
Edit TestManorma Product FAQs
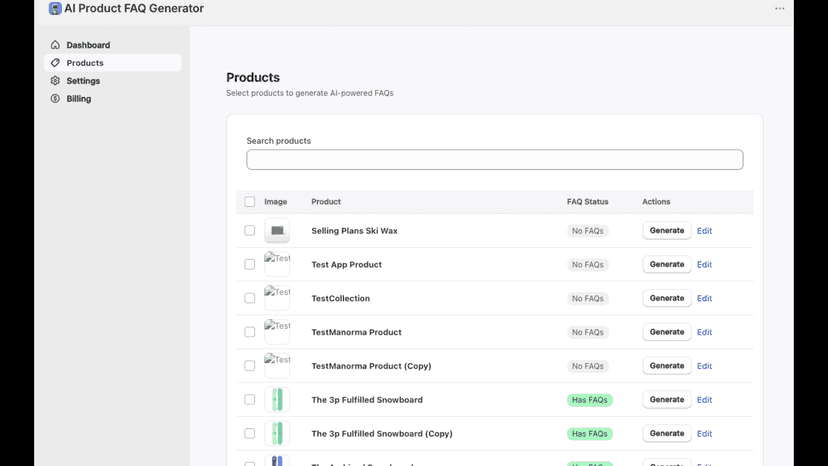point(704,332)
